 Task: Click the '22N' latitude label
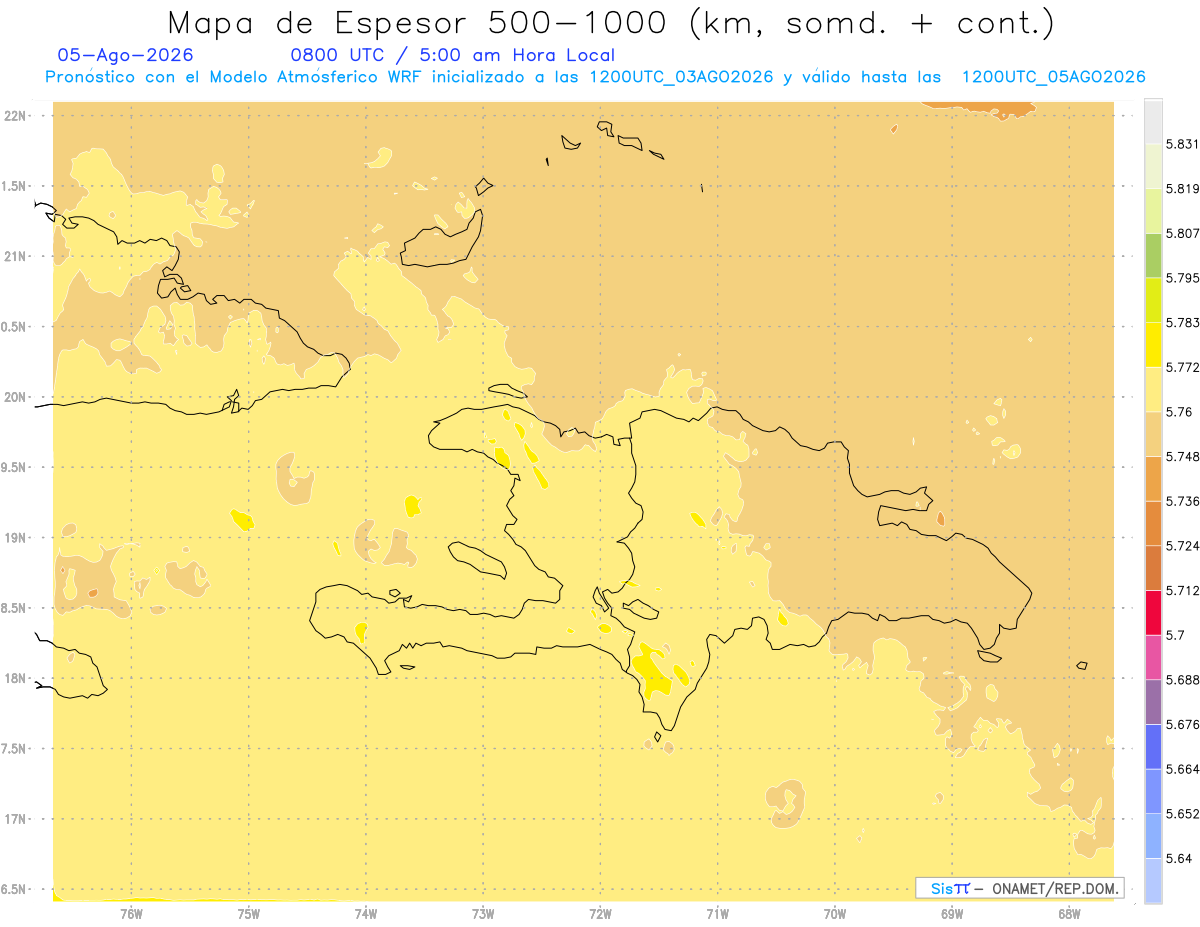[x=16, y=116]
